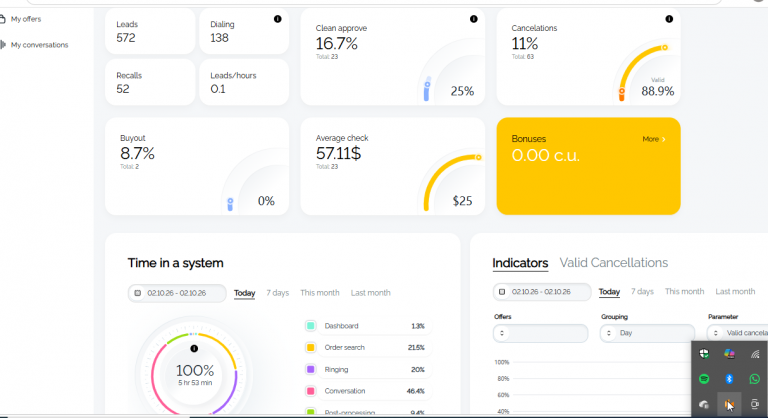Open Spotify from the system tray
This screenshot has height=418, width=768.
[704, 379]
